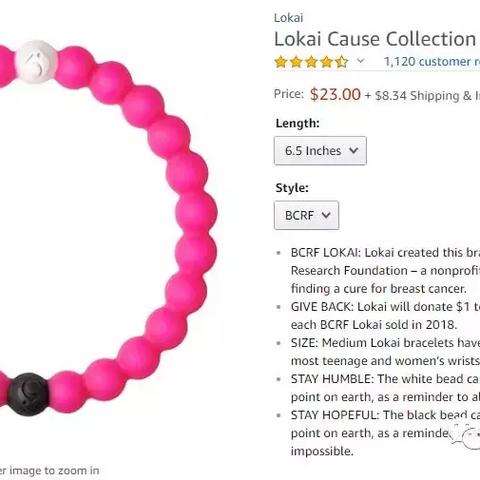The width and height of the screenshot is (480, 480).
Task: Click the white bead on the bracelet
Action: click(37, 62)
